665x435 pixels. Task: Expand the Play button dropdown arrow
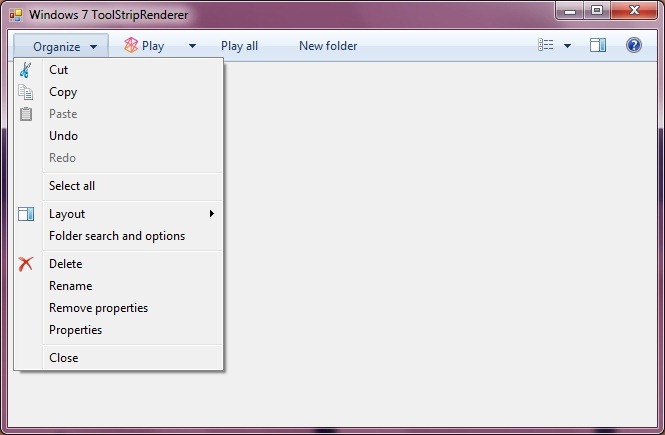pos(192,46)
